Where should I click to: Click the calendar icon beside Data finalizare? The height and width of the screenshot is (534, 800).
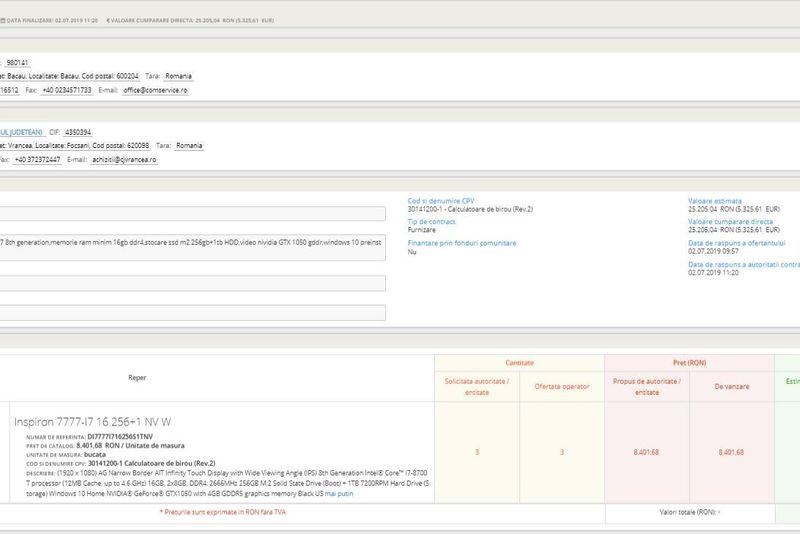click(x=3, y=18)
